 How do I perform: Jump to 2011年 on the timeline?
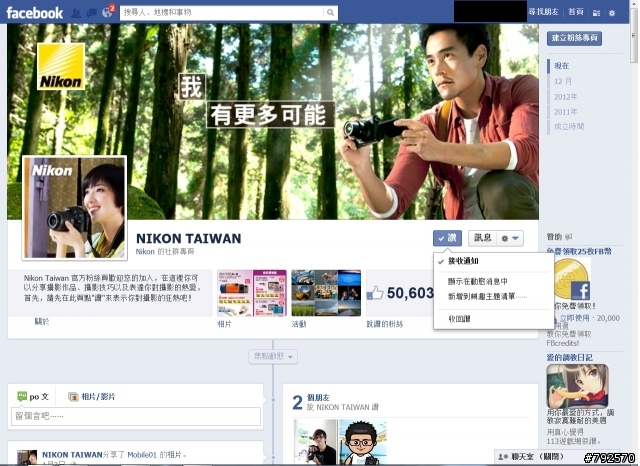pyautogui.click(x=565, y=111)
